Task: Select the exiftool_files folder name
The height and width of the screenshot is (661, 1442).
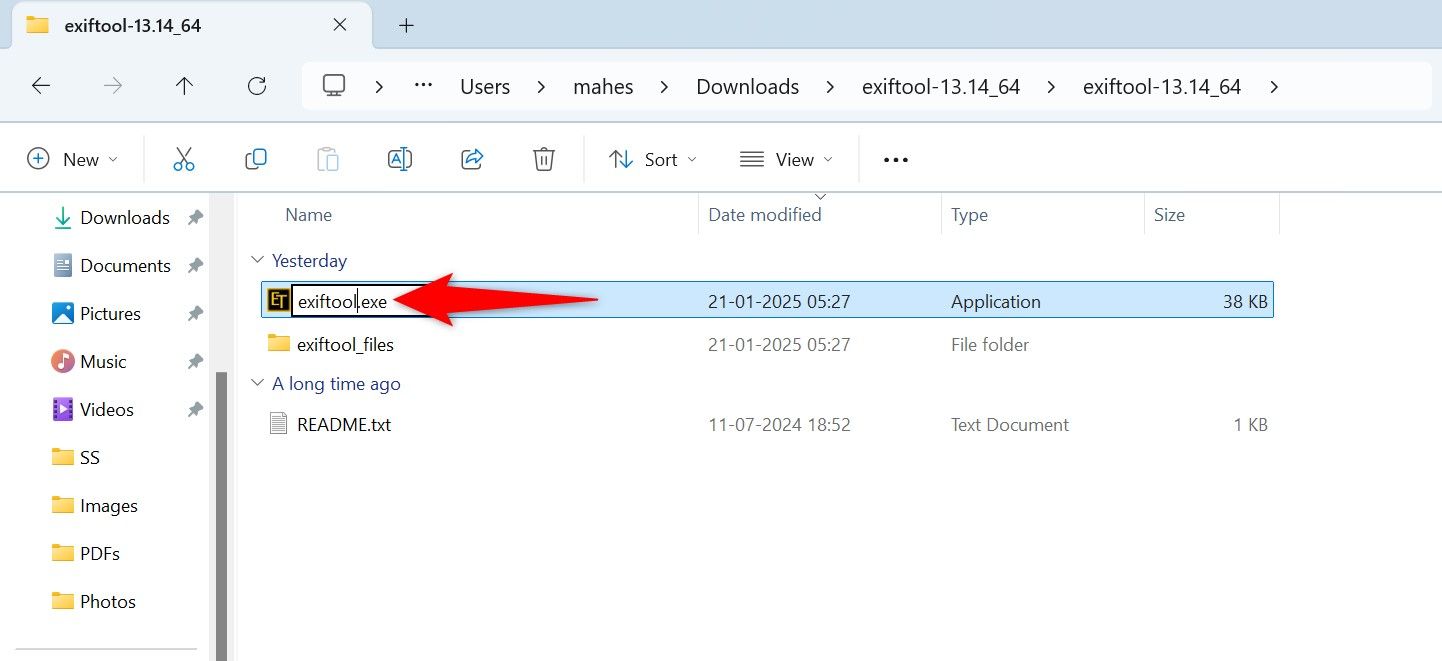Action: [345, 344]
